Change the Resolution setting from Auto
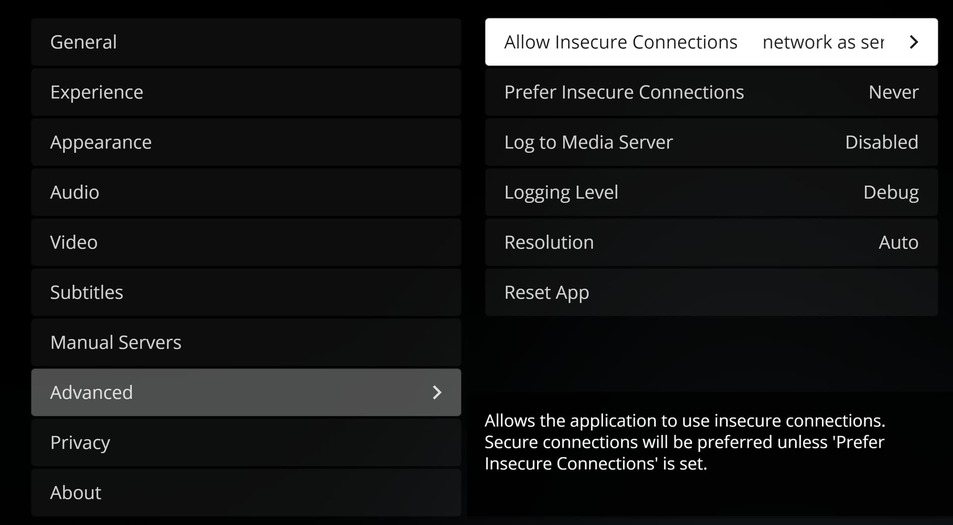 [x=711, y=242]
